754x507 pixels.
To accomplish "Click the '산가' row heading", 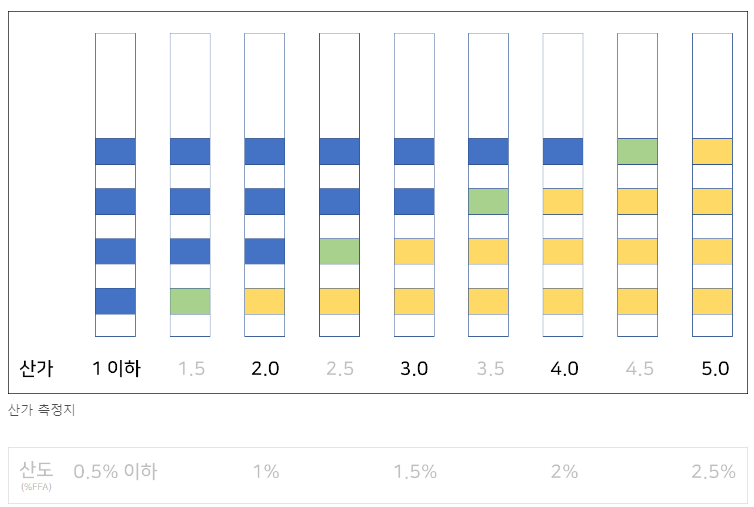I will tap(36, 369).
